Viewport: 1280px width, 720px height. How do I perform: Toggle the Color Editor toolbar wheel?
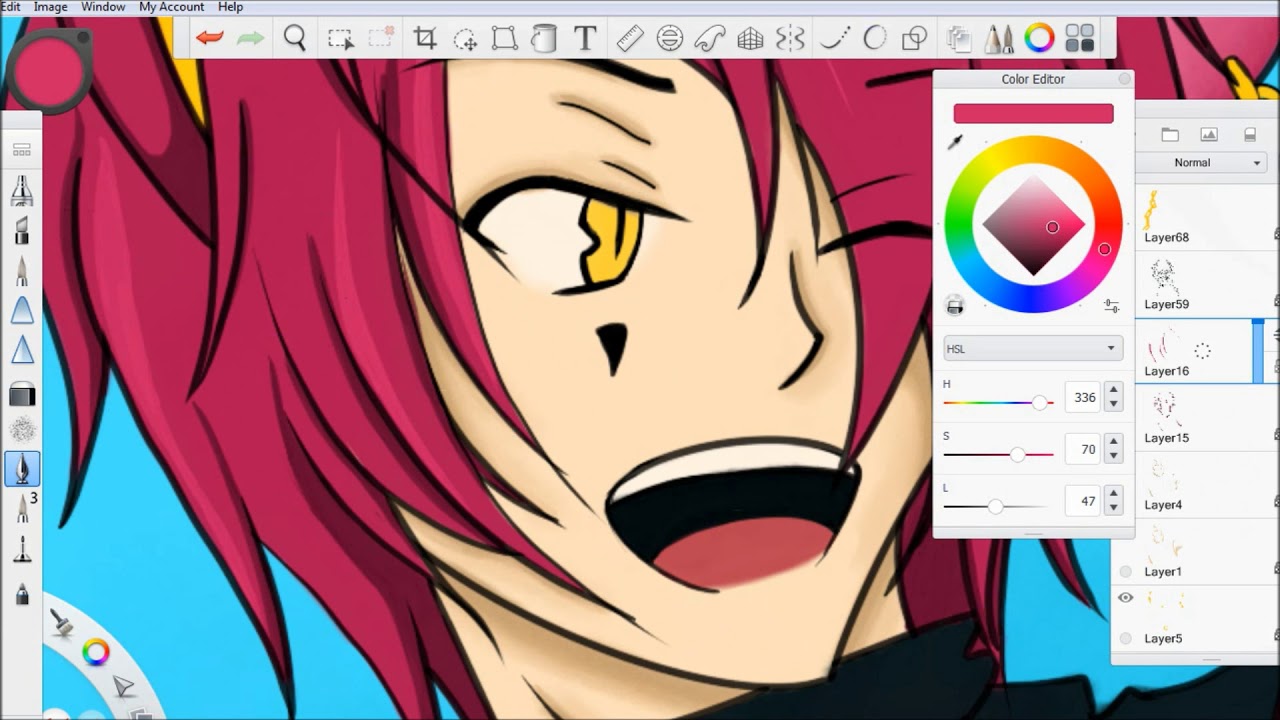click(x=1039, y=38)
